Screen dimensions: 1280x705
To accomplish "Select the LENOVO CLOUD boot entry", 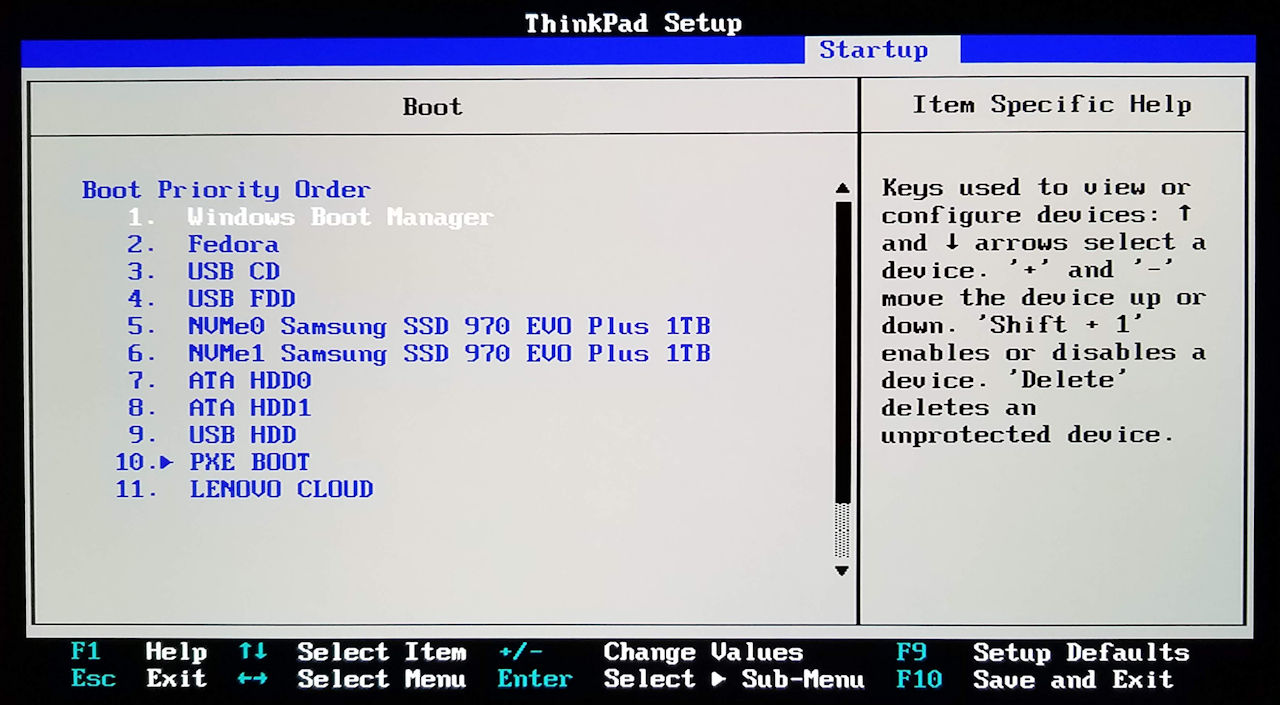I will tap(281, 489).
